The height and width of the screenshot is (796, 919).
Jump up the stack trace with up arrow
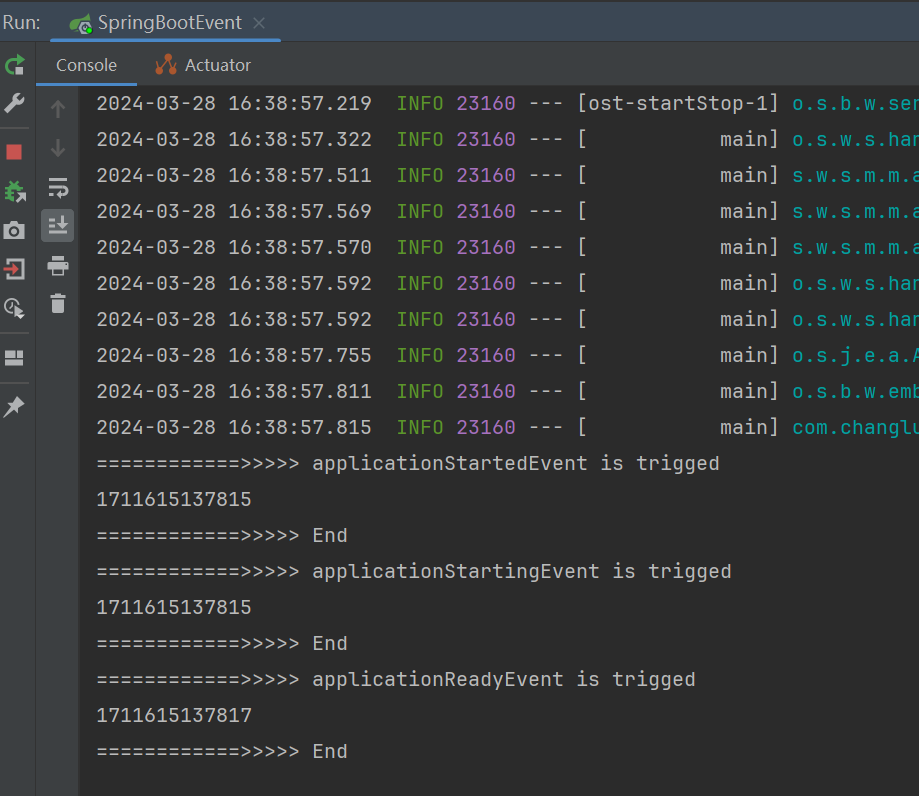[x=57, y=109]
